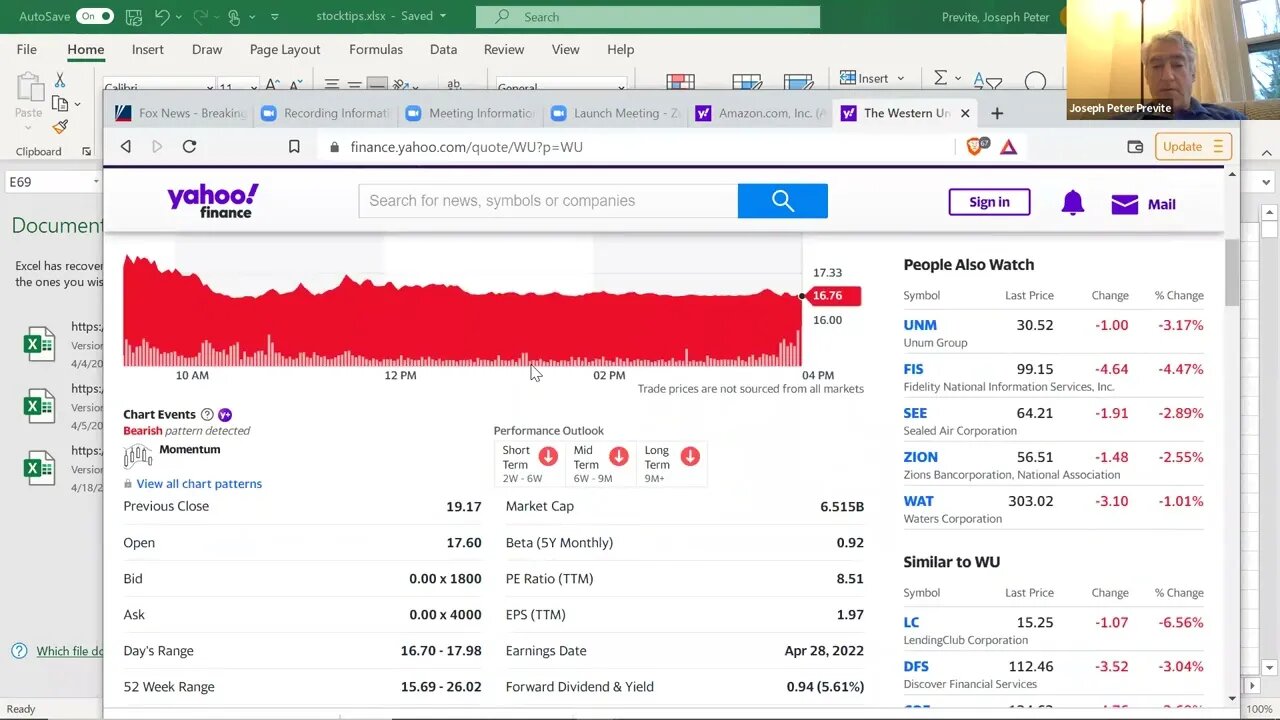Open the Name Box dropdown for E69
Viewport: 1280px width, 720px height.
[96, 182]
